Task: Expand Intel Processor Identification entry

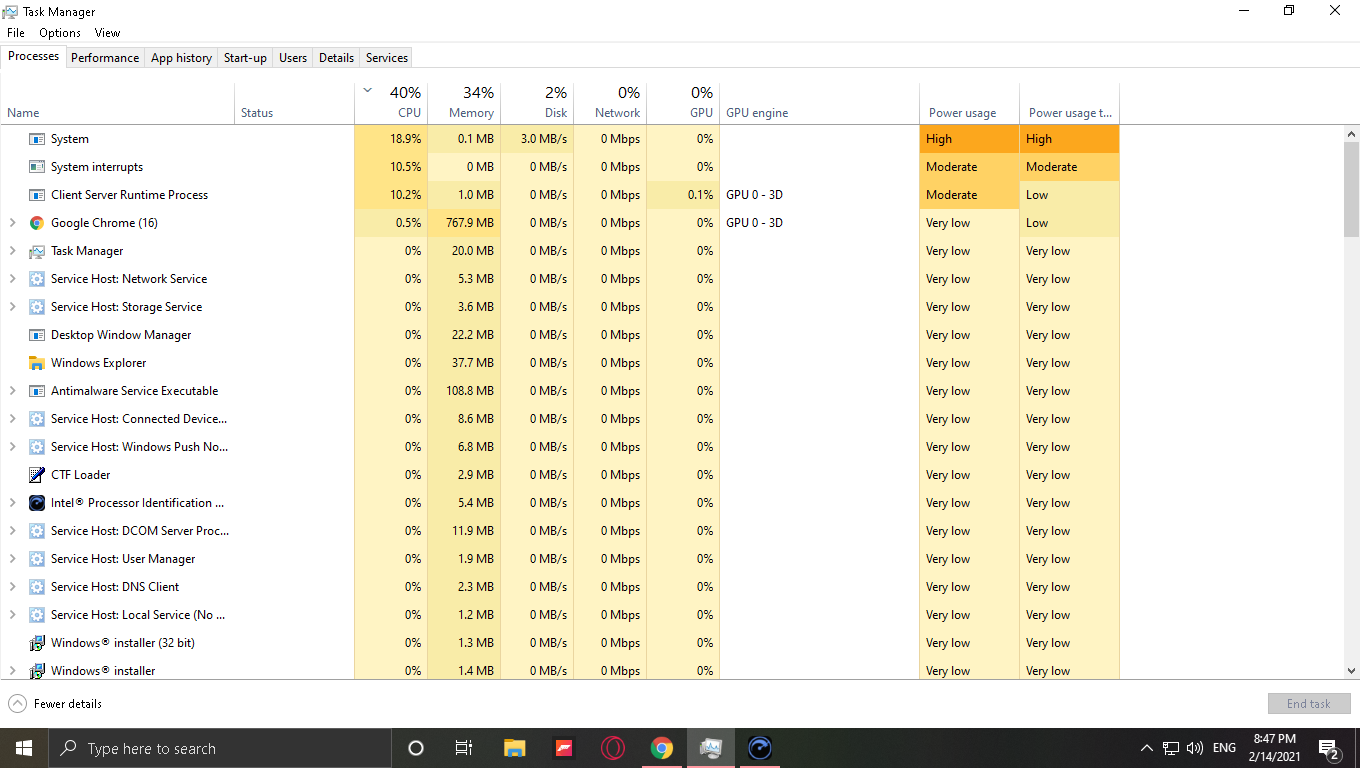Action: 12,503
